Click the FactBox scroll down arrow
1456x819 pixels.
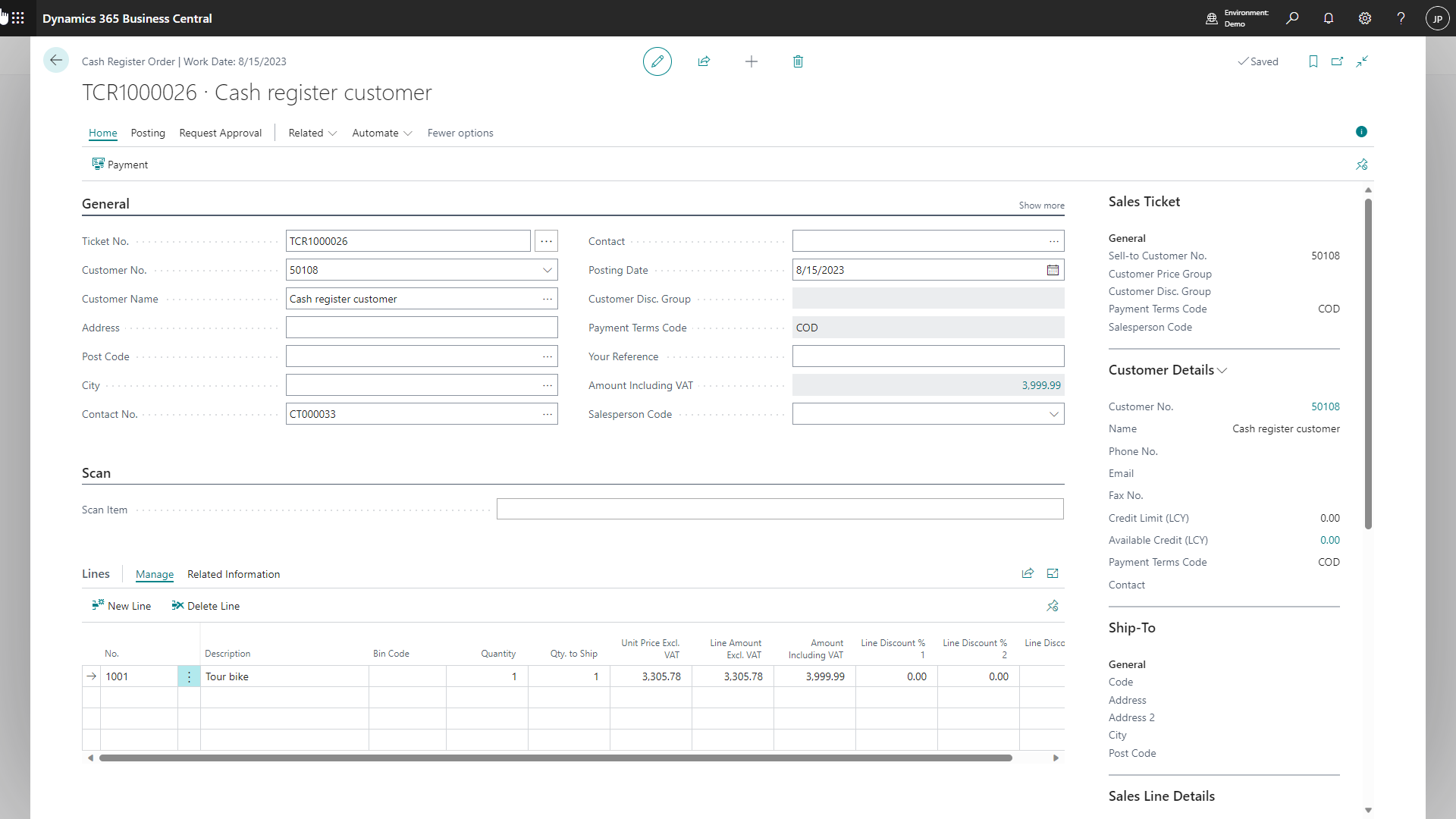[x=1368, y=810]
